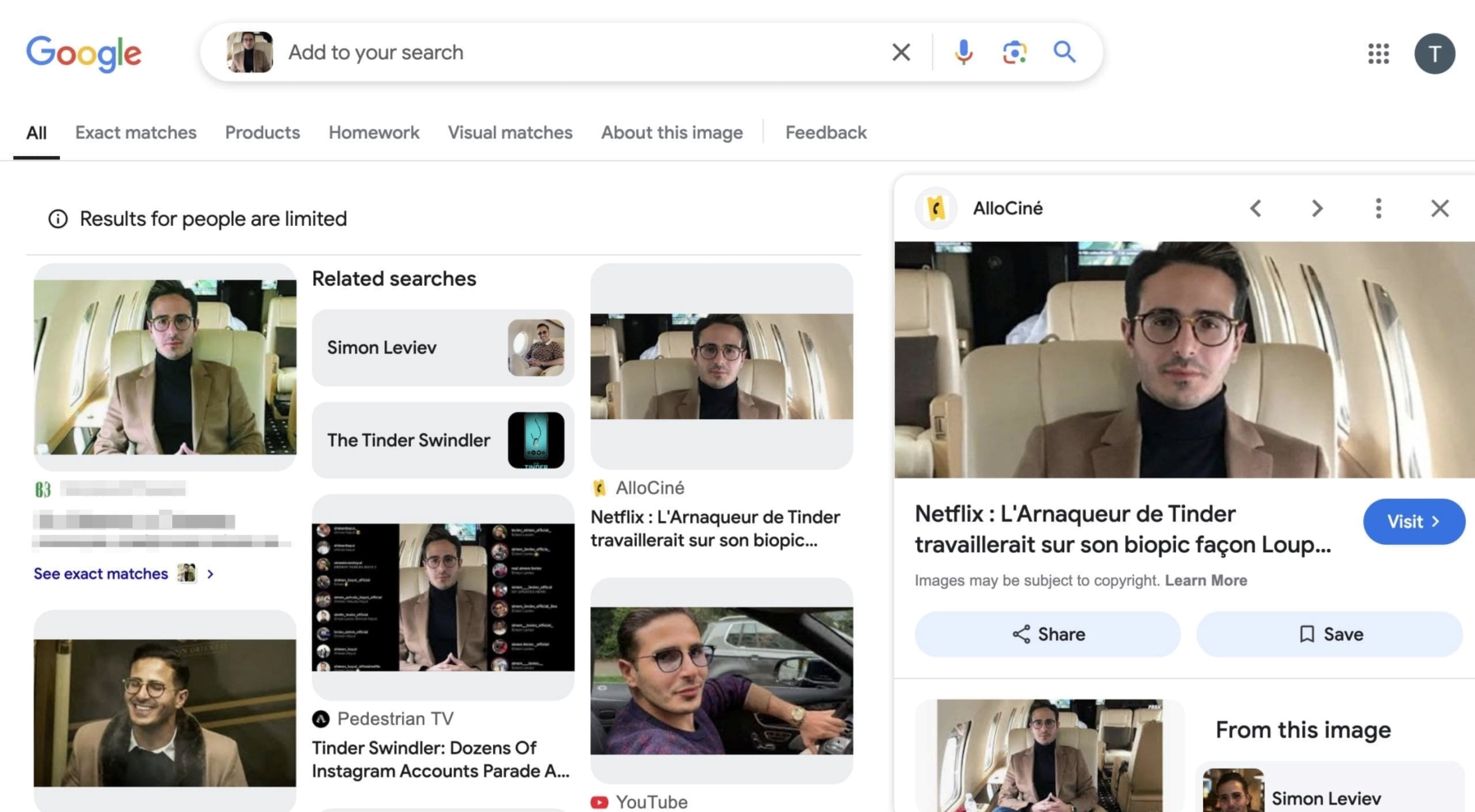Share the AlloCiné image

pos(1047,634)
